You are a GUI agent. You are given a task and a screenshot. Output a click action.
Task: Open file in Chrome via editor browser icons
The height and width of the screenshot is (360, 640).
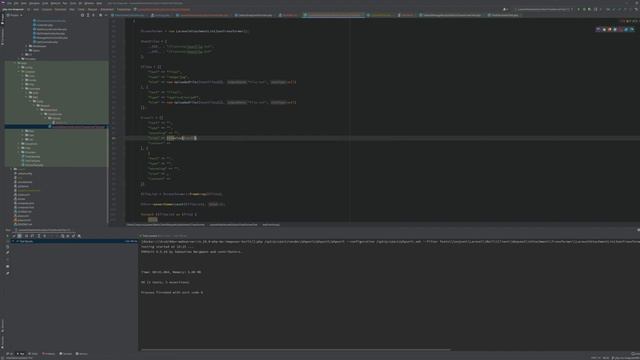604,29
